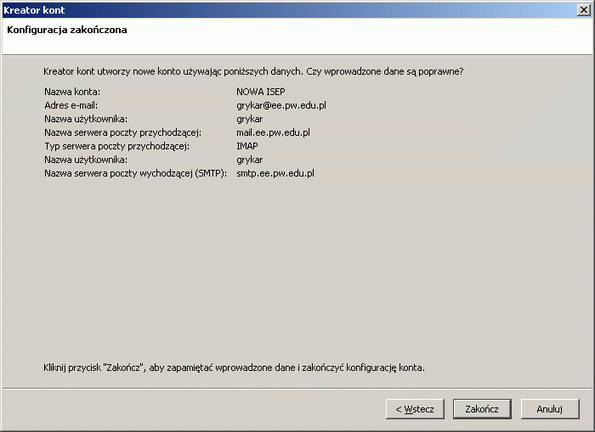Click the grykar username directly below the e-mail address
Image resolution: width=595 pixels, height=432 pixels.
[x=249, y=119]
